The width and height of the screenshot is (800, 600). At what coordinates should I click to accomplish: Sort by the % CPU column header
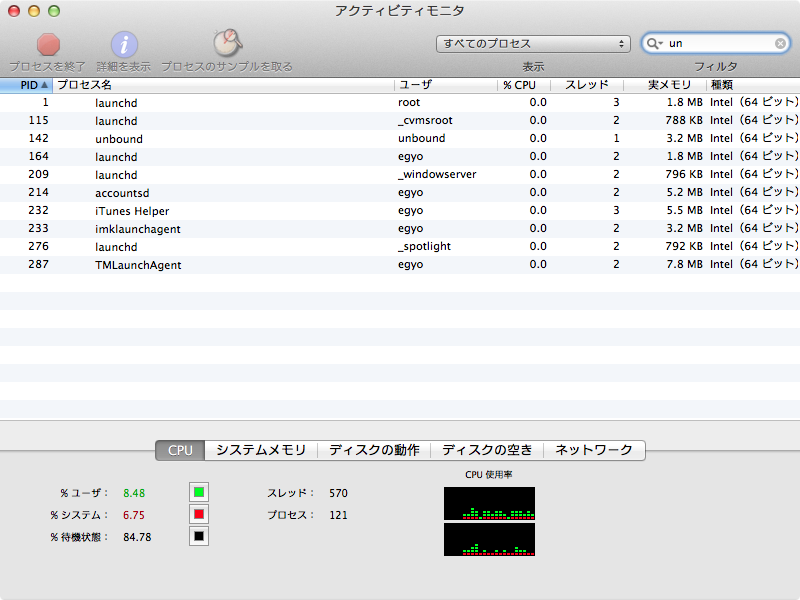pyautogui.click(x=524, y=85)
